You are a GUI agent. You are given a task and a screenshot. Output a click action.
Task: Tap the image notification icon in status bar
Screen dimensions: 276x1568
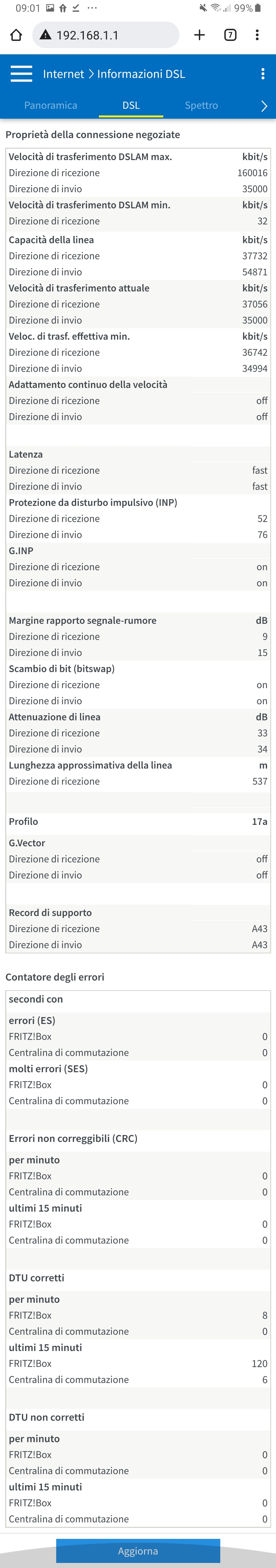[x=50, y=8]
